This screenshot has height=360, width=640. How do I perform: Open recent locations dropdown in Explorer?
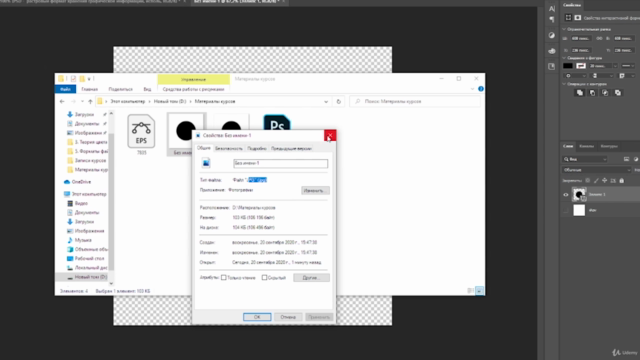click(82, 102)
